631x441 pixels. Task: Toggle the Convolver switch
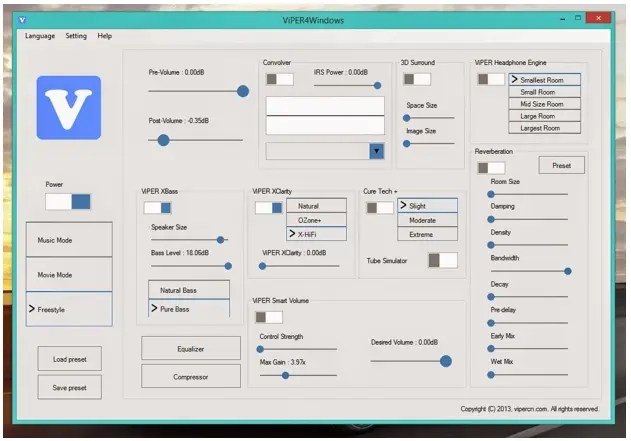coord(280,79)
